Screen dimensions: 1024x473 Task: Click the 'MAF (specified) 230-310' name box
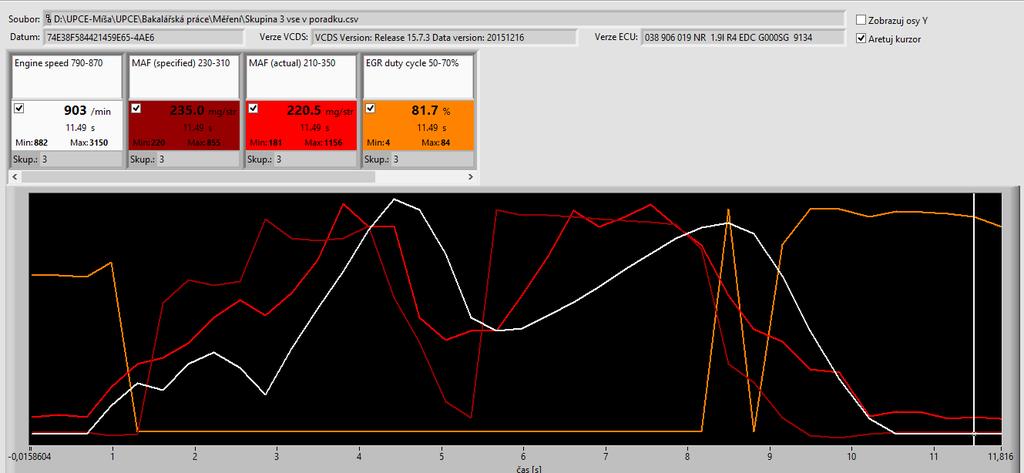pos(184,76)
